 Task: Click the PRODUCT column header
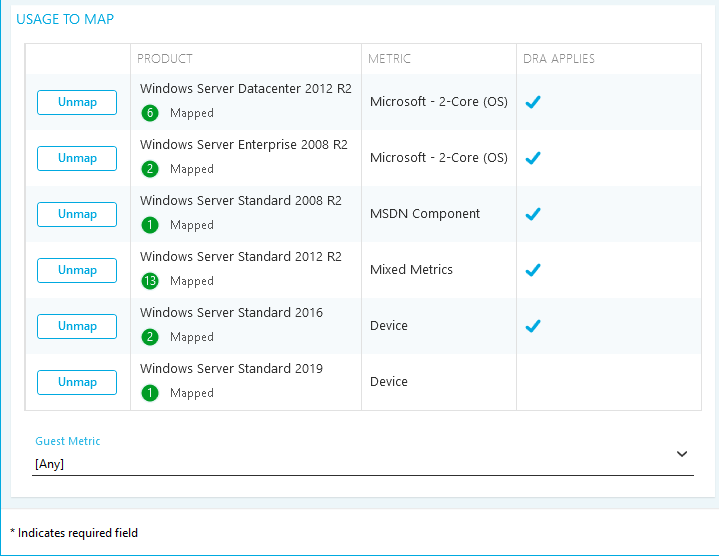click(165, 59)
